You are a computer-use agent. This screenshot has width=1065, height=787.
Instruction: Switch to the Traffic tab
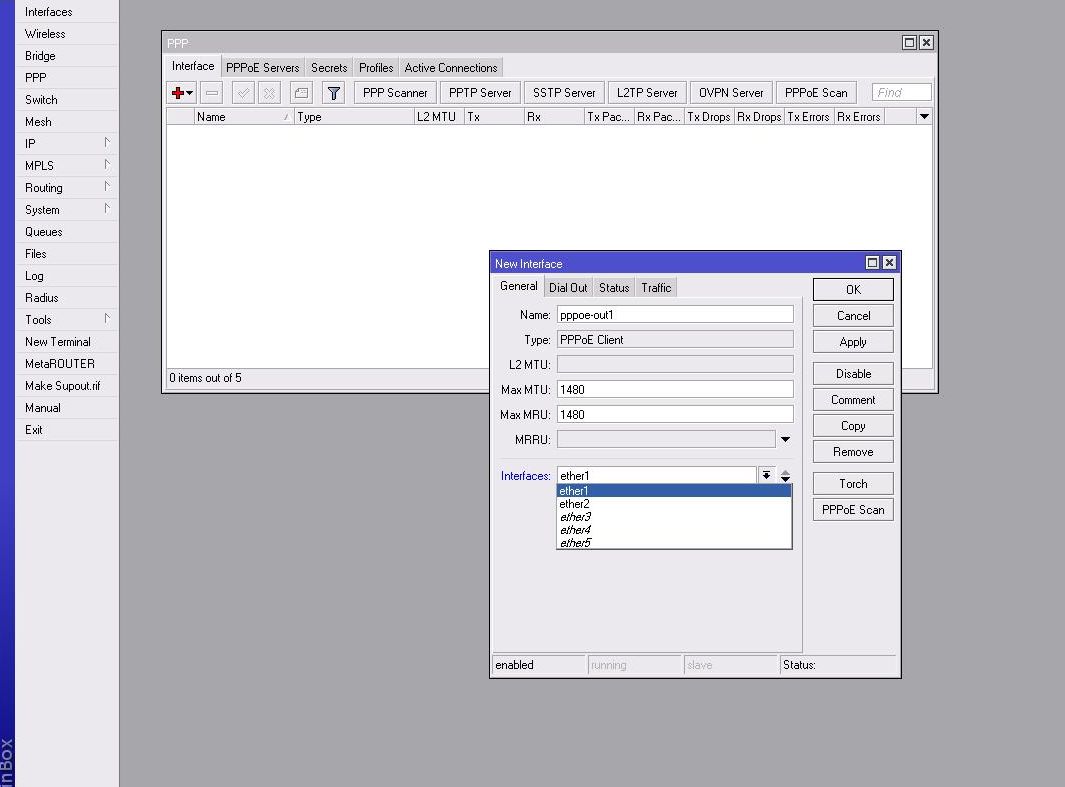656,287
